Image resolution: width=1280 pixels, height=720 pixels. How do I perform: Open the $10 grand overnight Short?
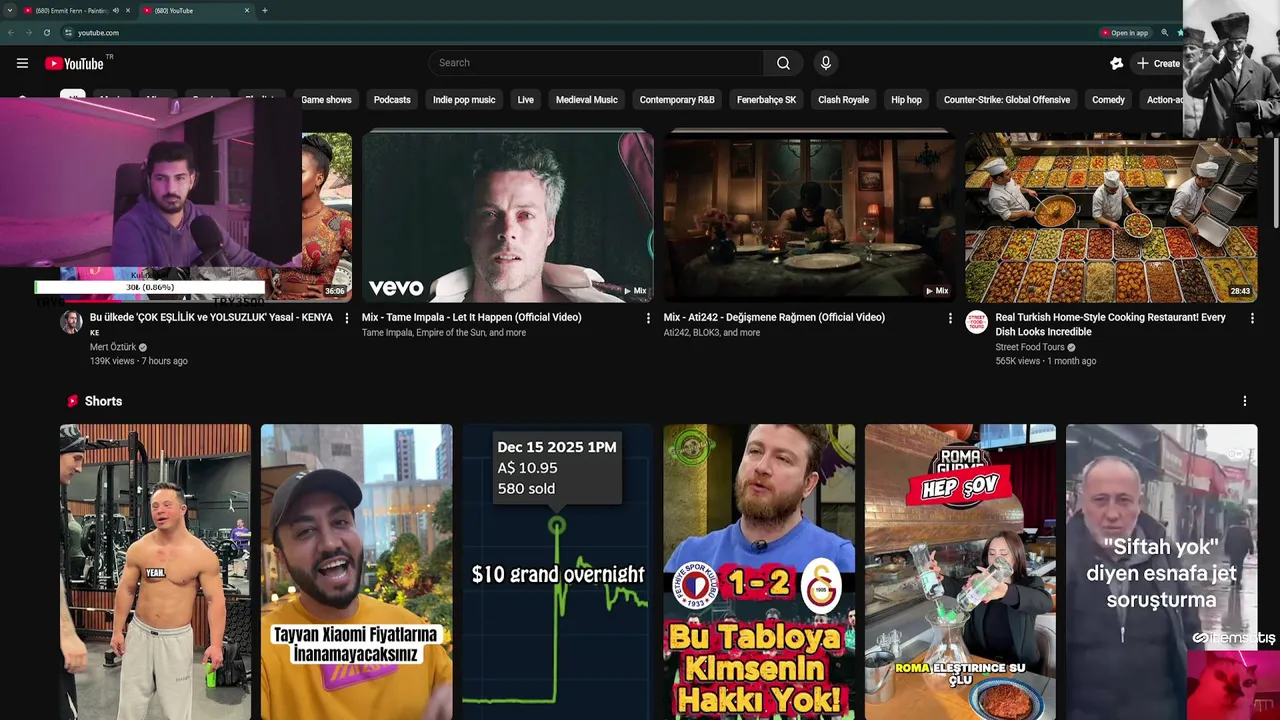tap(557, 572)
